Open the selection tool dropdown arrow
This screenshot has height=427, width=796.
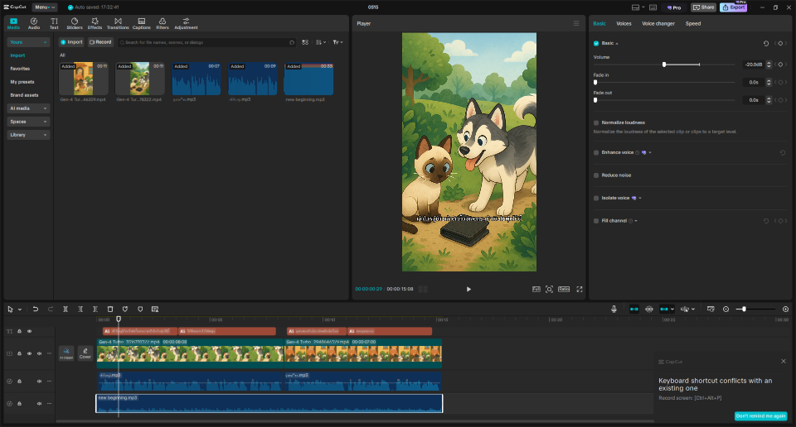pos(20,309)
